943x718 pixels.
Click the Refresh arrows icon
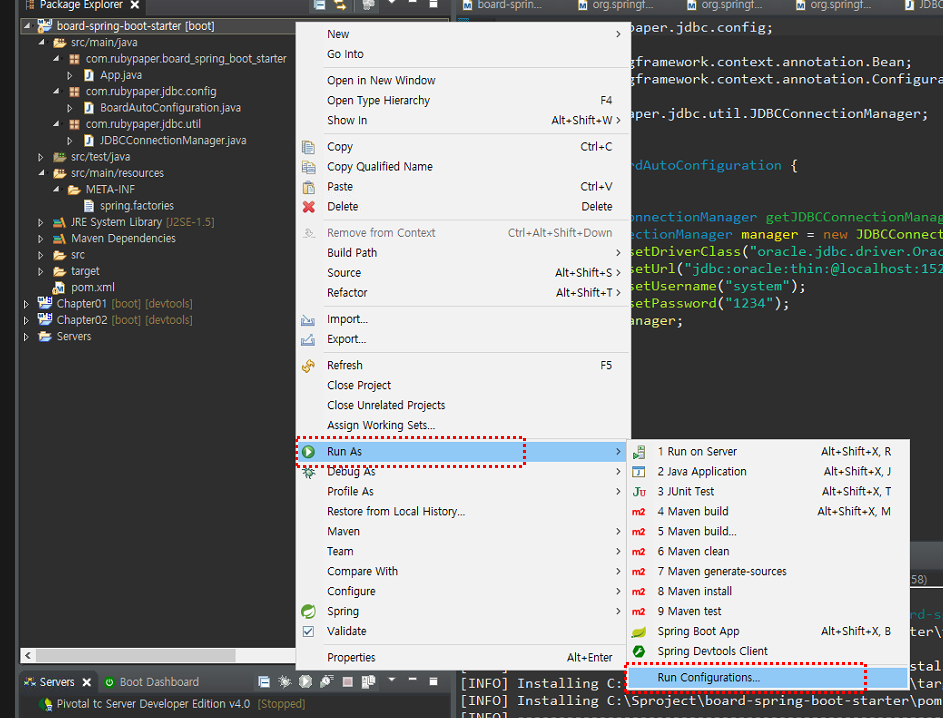308,366
